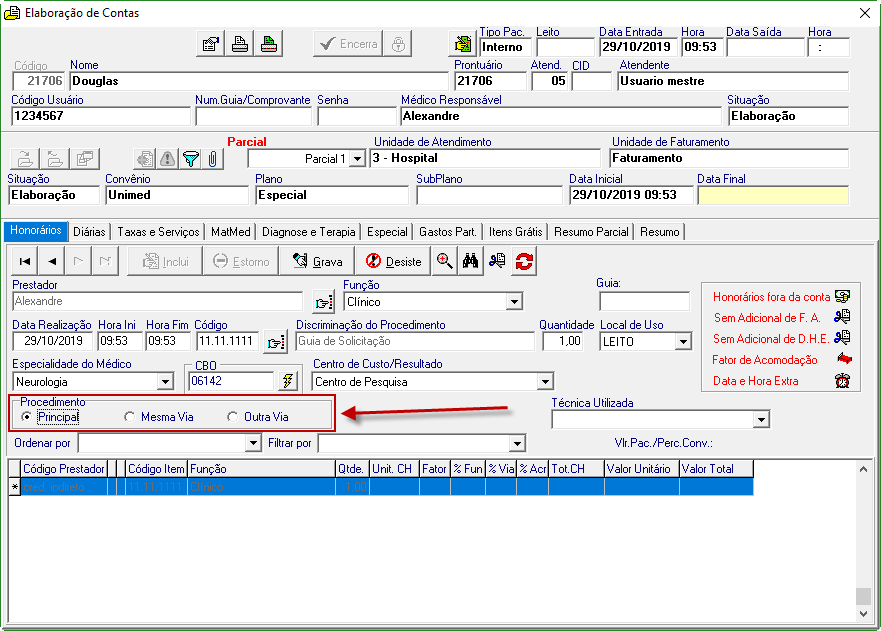Click the Código Prestador column header
Image resolution: width=881 pixels, height=631 pixels.
coord(63,469)
